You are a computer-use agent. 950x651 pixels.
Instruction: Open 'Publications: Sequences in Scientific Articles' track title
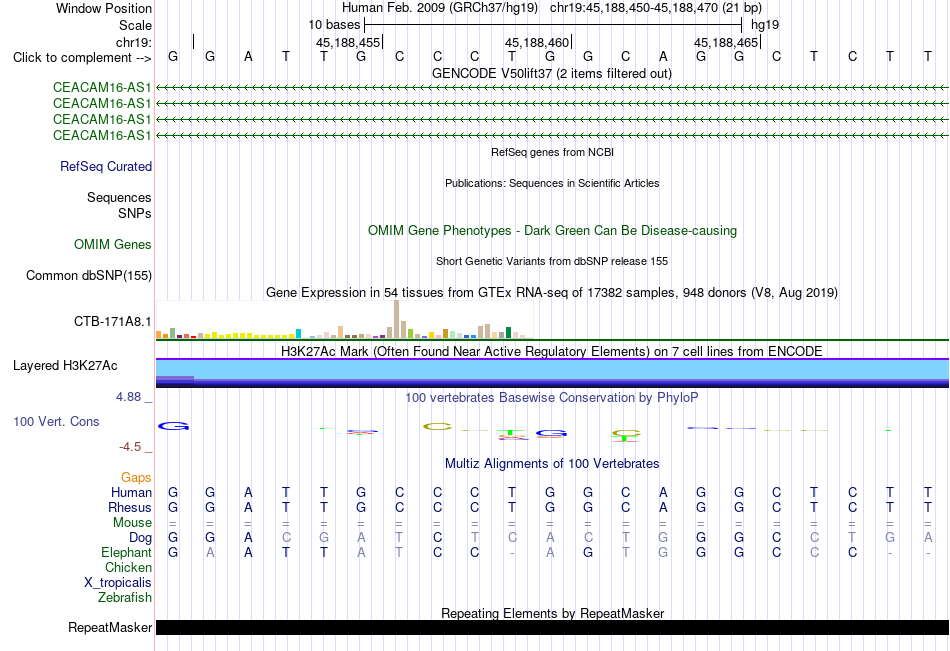pyautogui.click(x=552, y=183)
